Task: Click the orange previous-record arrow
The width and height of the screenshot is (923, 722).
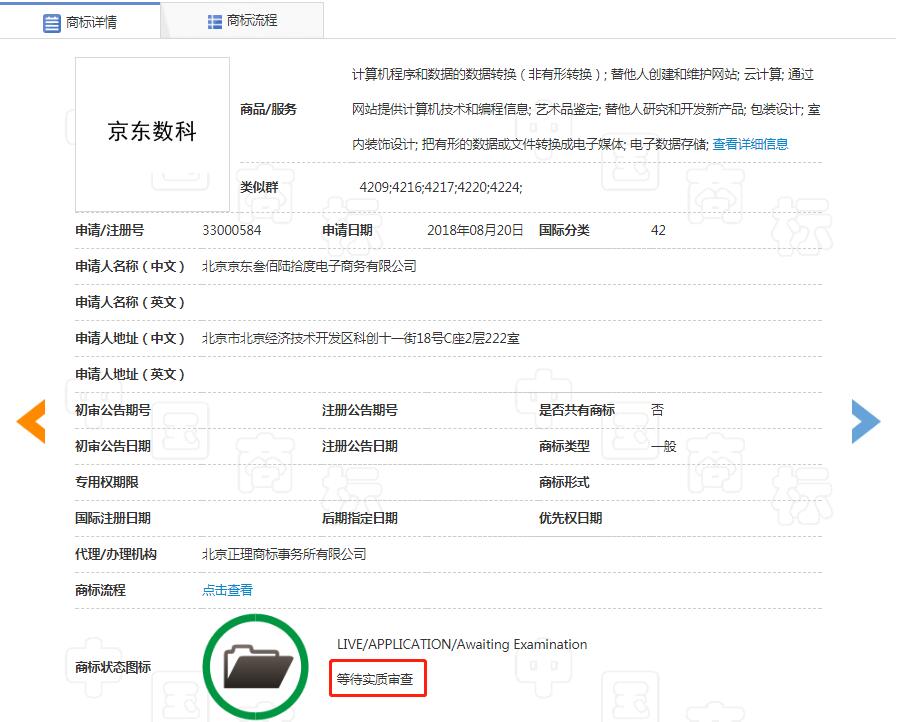Action: (x=31, y=421)
